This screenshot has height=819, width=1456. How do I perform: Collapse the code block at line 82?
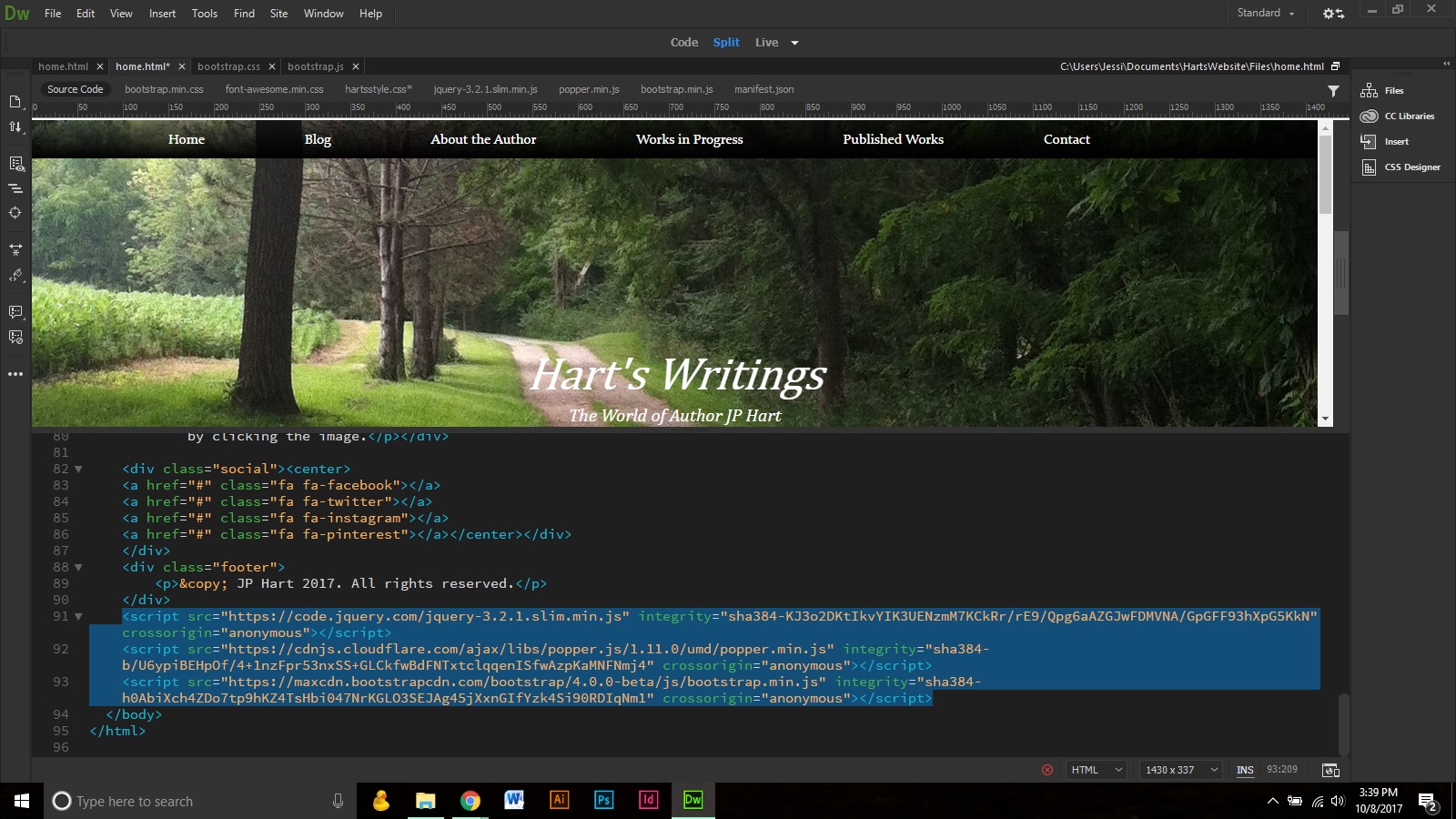coord(78,470)
